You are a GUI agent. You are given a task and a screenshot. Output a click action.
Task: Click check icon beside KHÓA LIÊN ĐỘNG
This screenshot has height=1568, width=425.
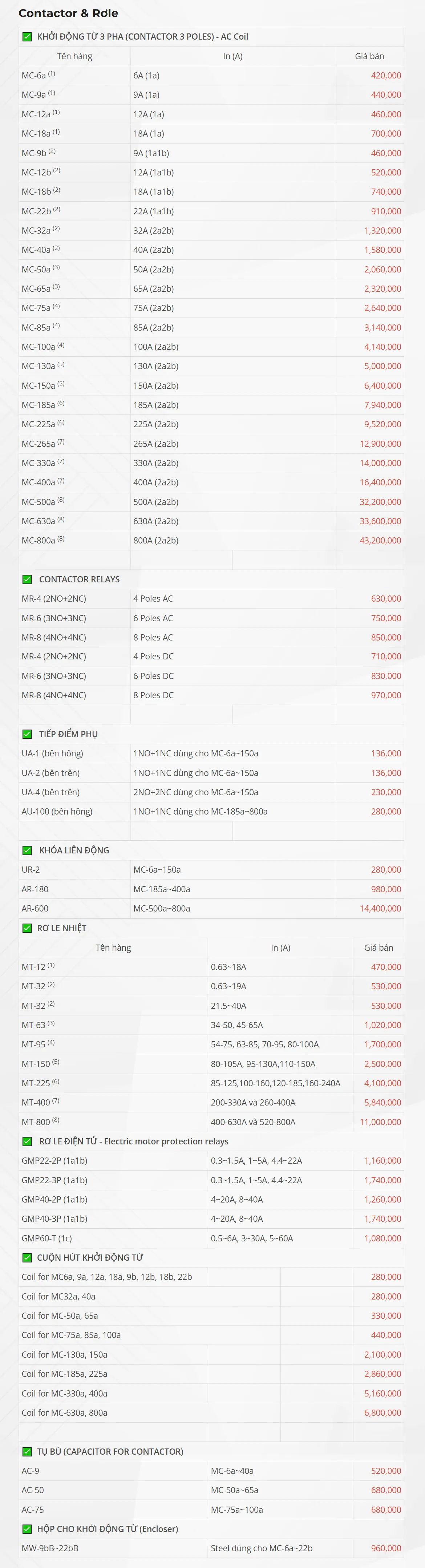point(27,850)
